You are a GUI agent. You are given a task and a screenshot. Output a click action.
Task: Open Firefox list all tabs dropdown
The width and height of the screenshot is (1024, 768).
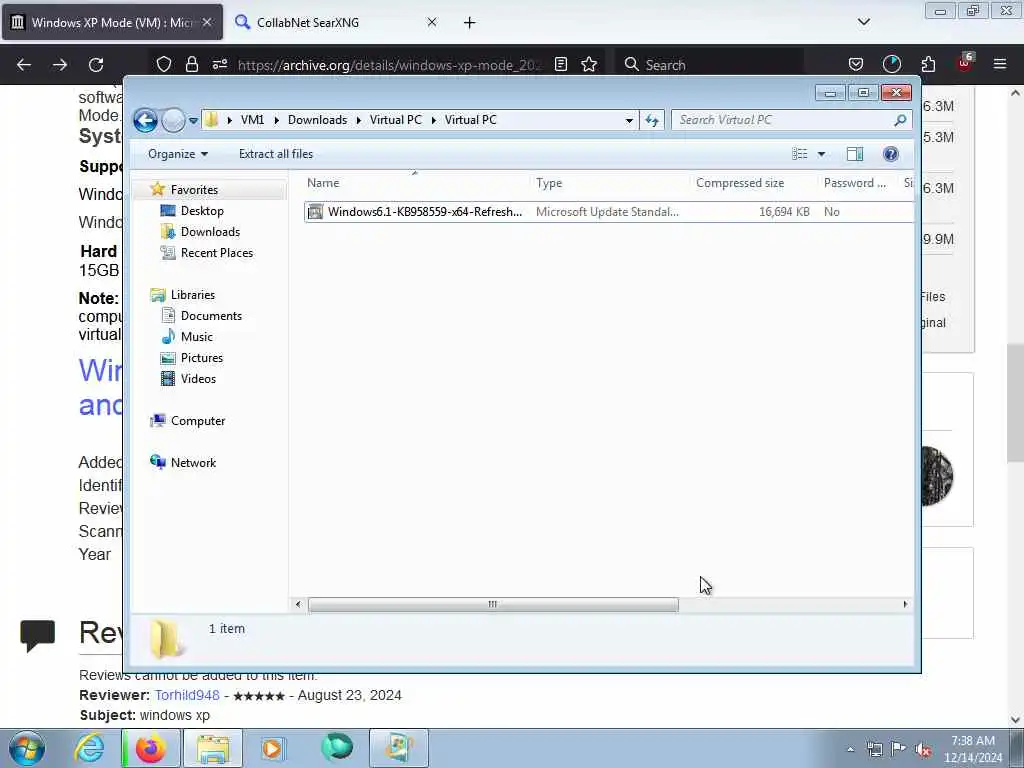tap(863, 22)
